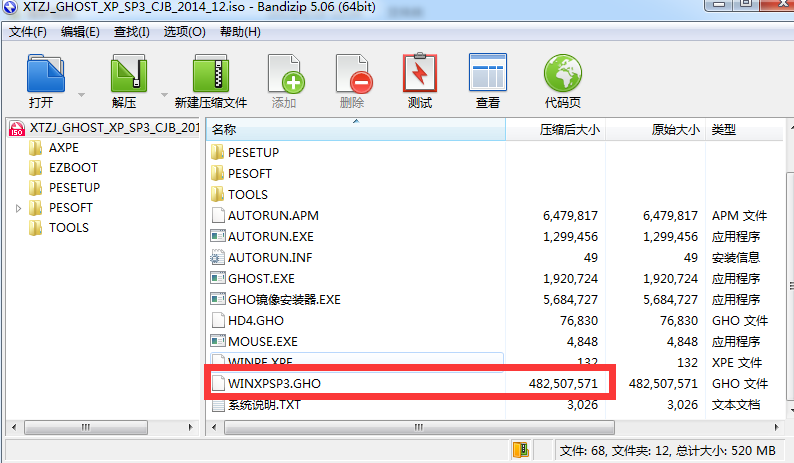794x463 pixels.
Task: Click the AUTORUN.INF settings file icon
Action: (x=218, y=258)
